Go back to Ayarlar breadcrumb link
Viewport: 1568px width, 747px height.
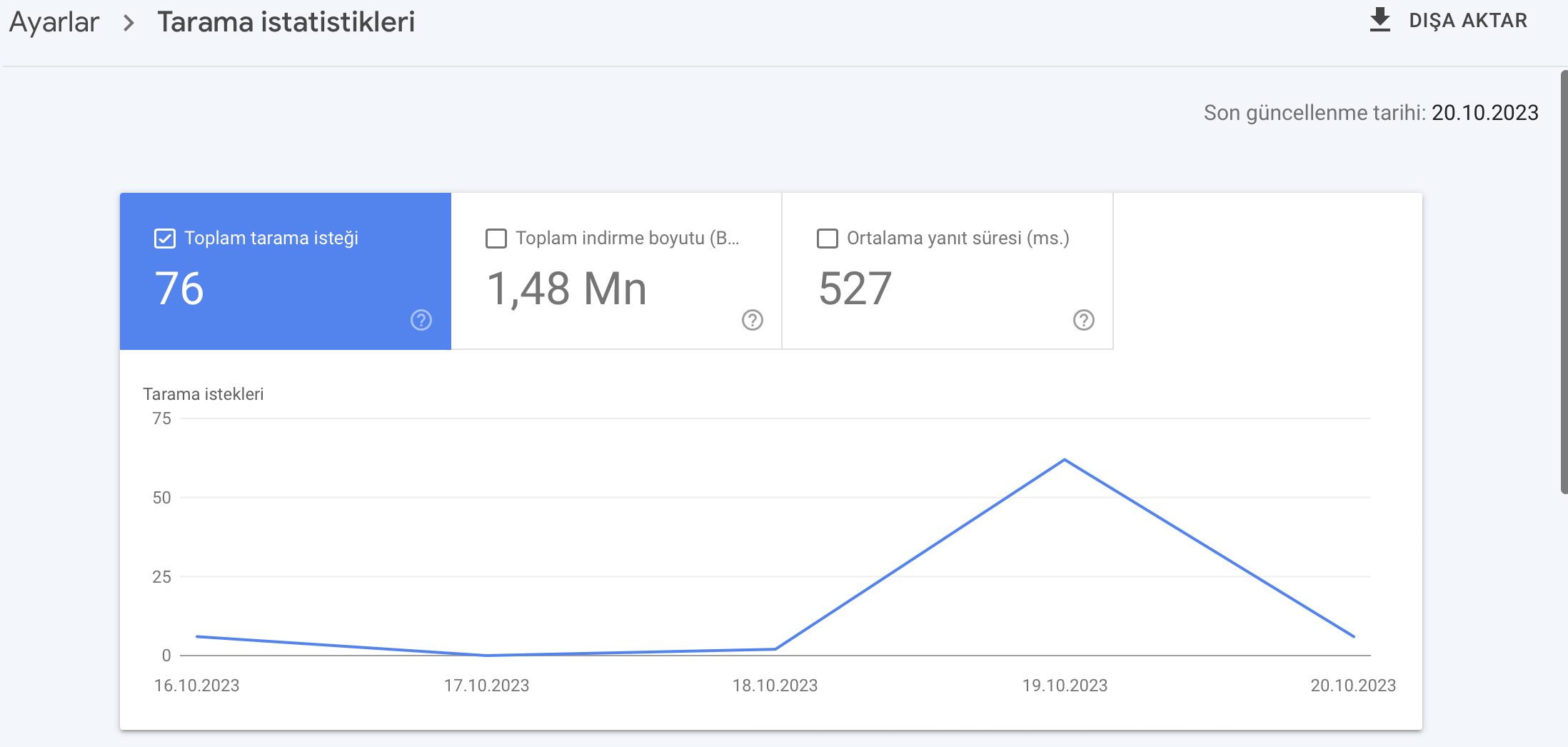(x=54, y=22)
